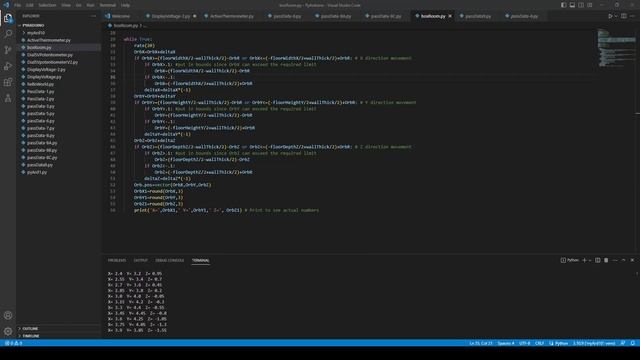Maximize the terminal panel with caret

pos(623,260)
